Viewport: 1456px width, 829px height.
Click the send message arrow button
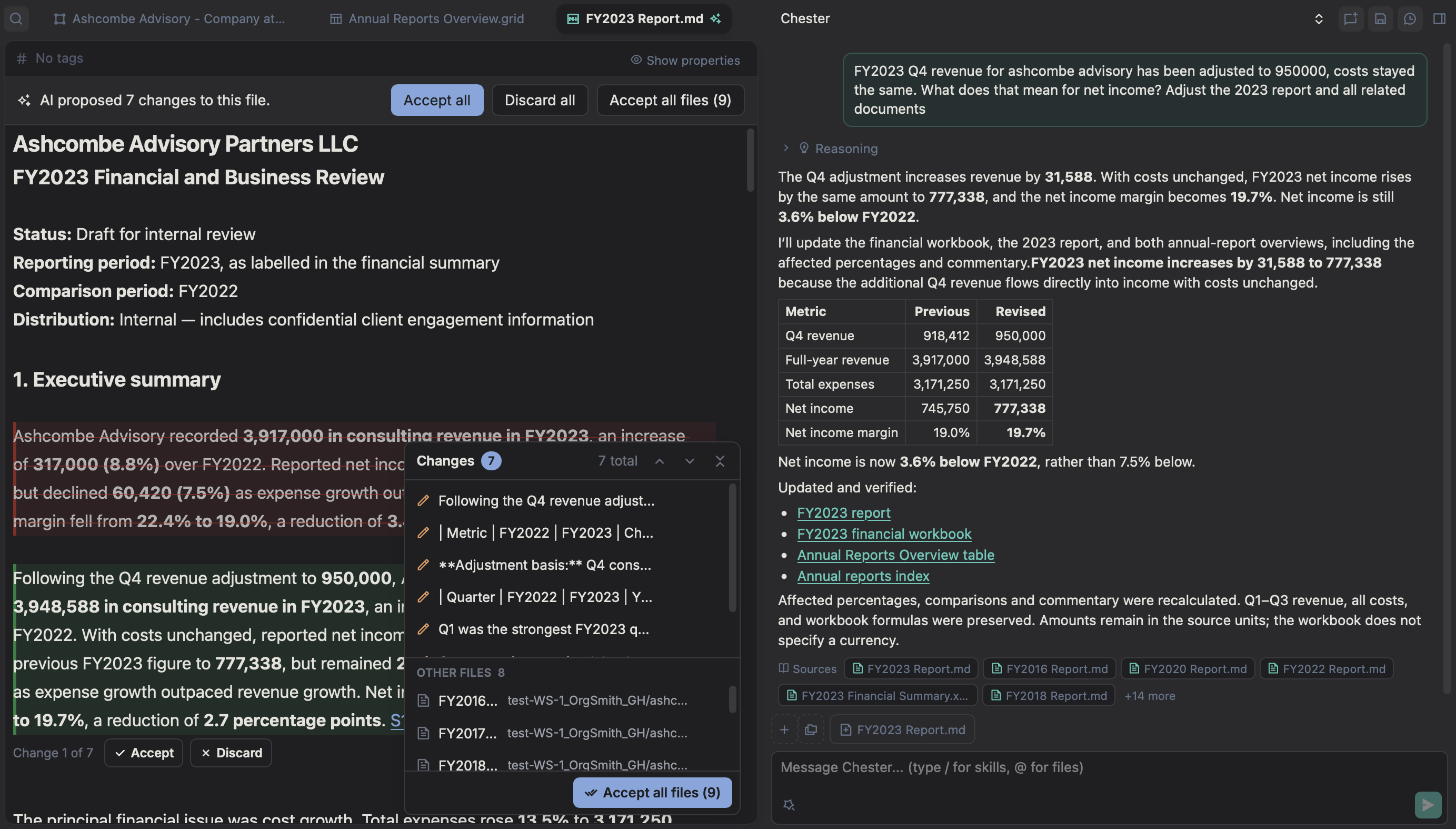coord(1428,805)
